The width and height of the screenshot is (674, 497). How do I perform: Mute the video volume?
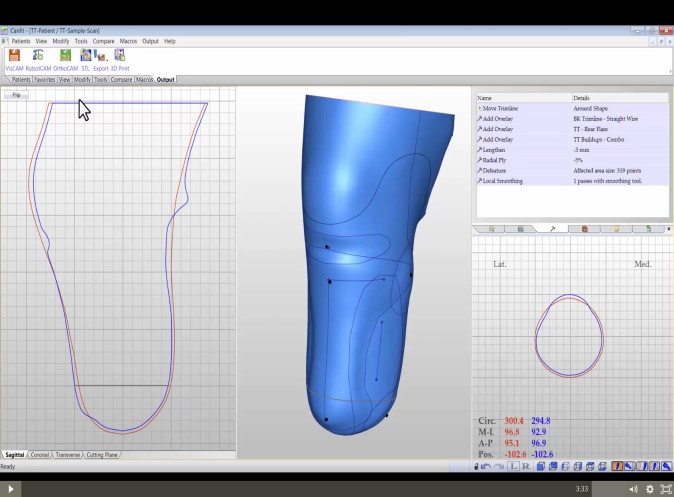[x=633, y=489]
